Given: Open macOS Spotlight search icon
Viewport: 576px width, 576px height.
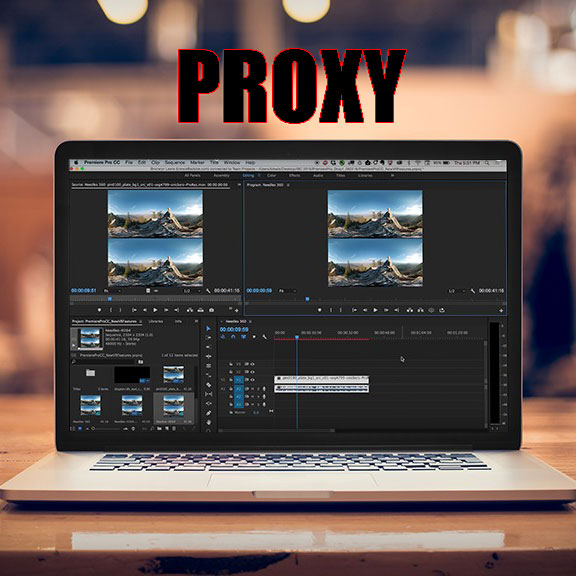Looking at the screenshot, I should pos(487,162).
